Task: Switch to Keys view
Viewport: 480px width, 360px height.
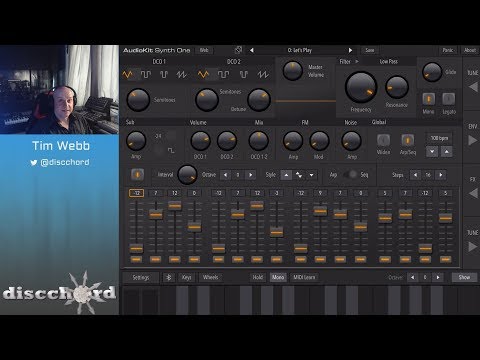Action: 187,277
